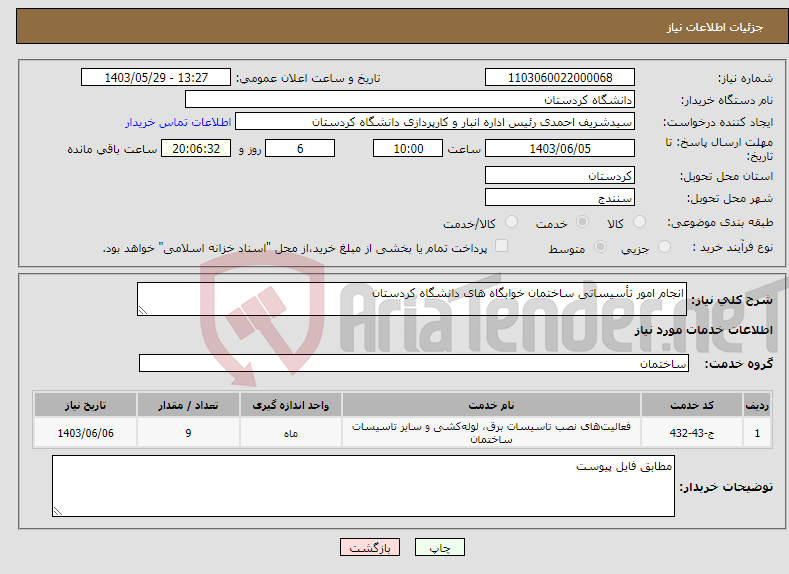Click the تعداد / مقدار column header

188,405
